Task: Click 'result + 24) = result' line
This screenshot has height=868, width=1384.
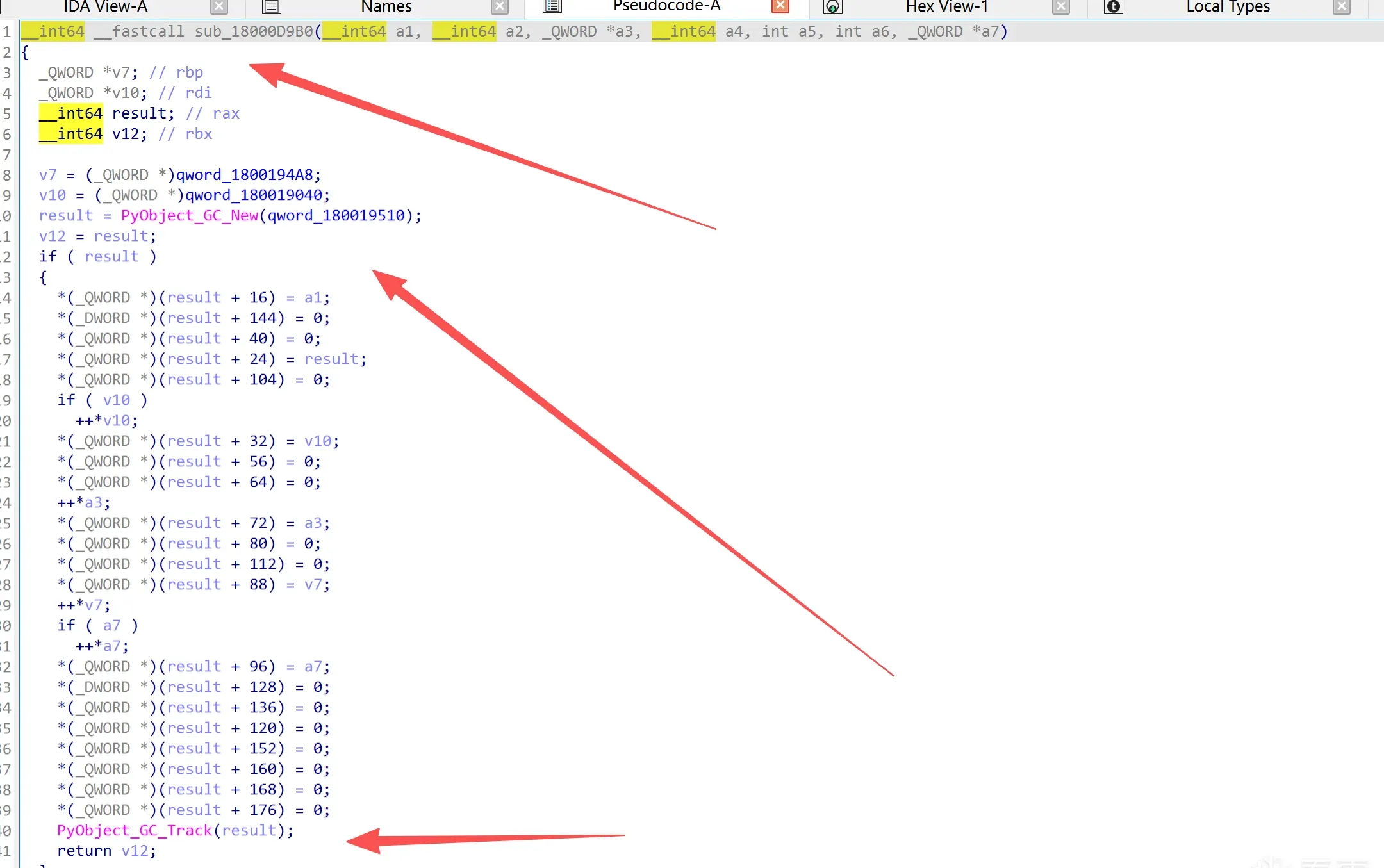Action: coord(212,359)
